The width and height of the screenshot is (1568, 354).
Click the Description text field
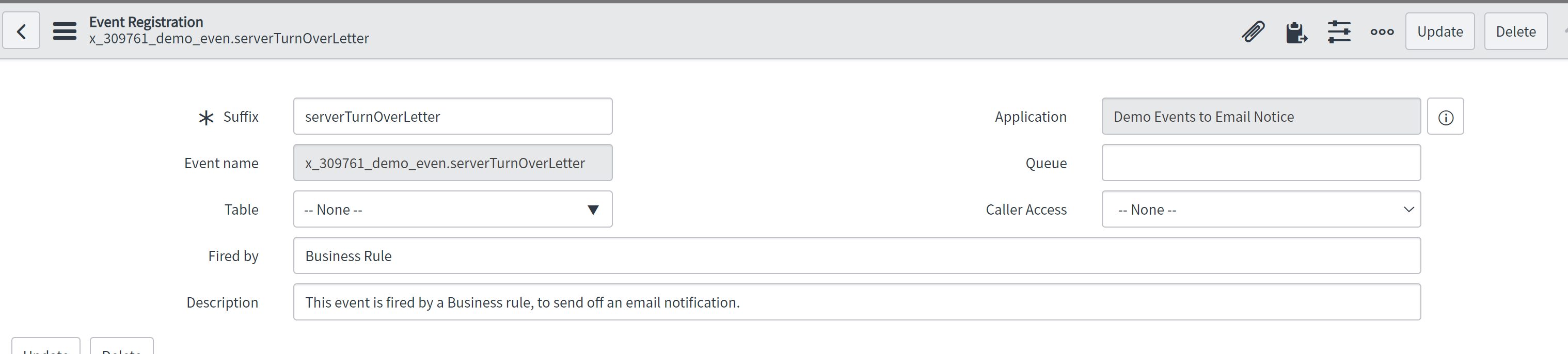[857, 302]
